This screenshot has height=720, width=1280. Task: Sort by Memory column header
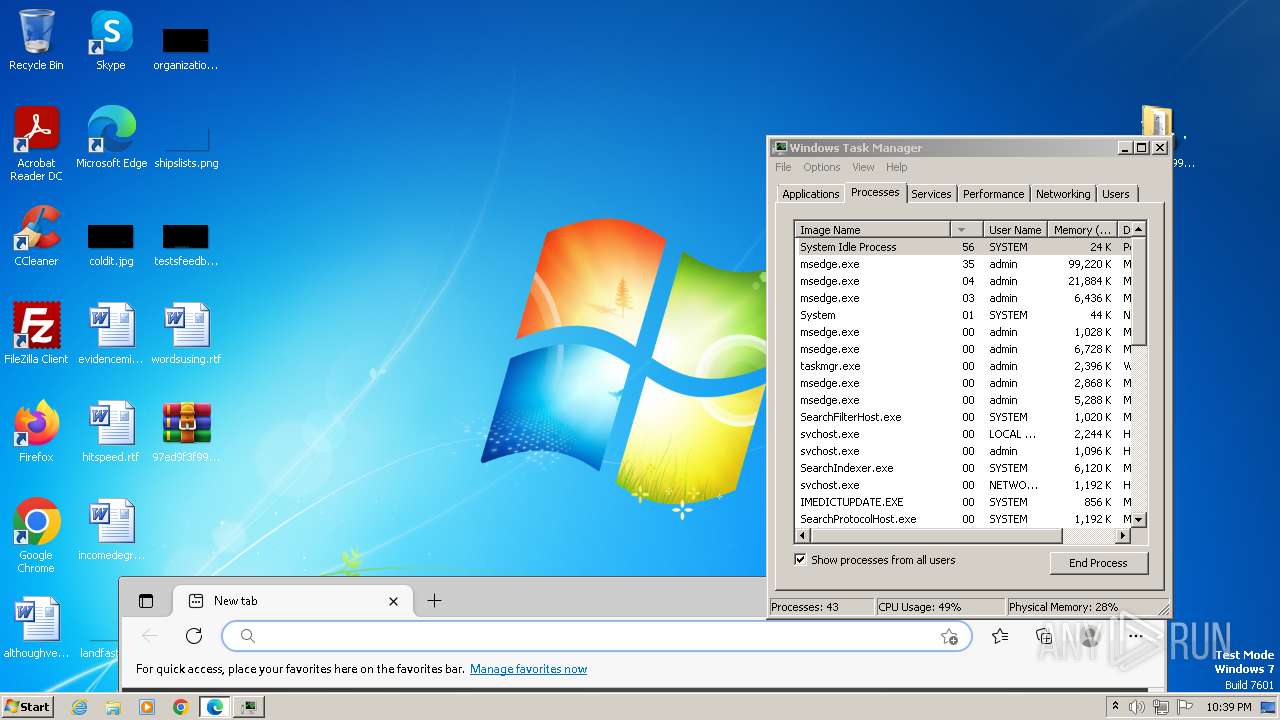point(1082,230)
